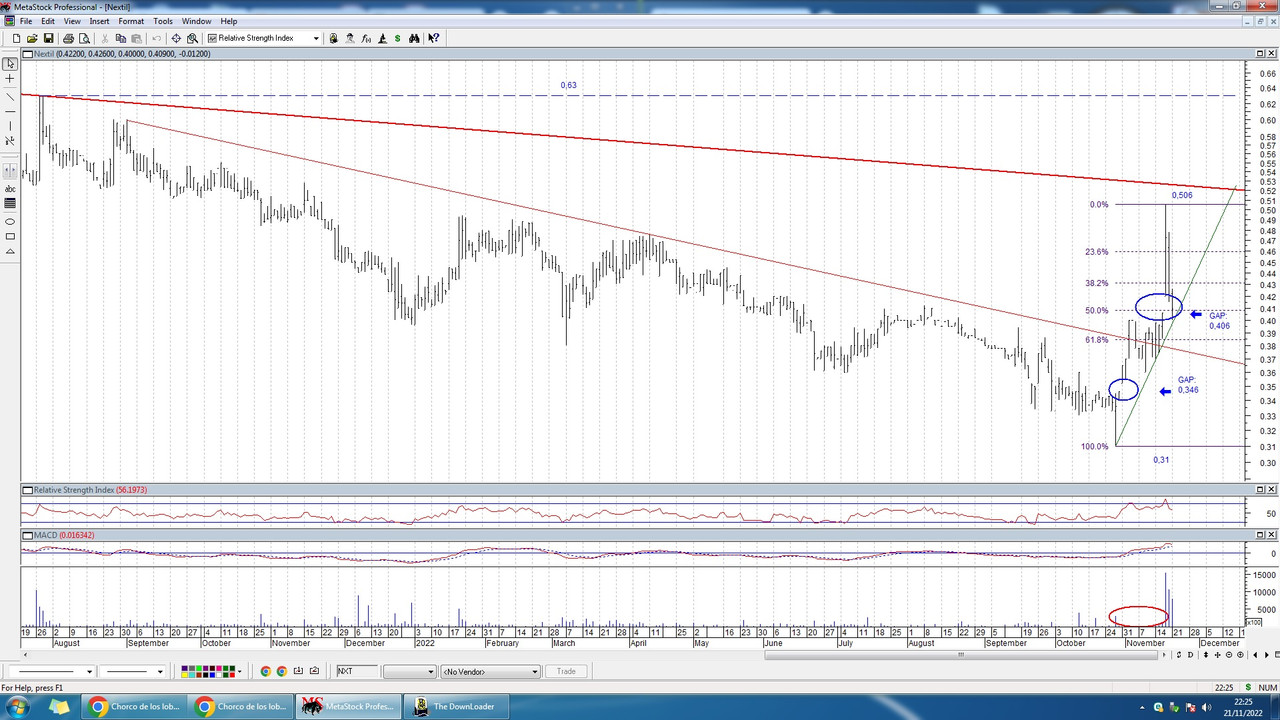1280x720 pixels.
Task: Click Relative Strength Index panel title
Action: click(x=88, y=490)
